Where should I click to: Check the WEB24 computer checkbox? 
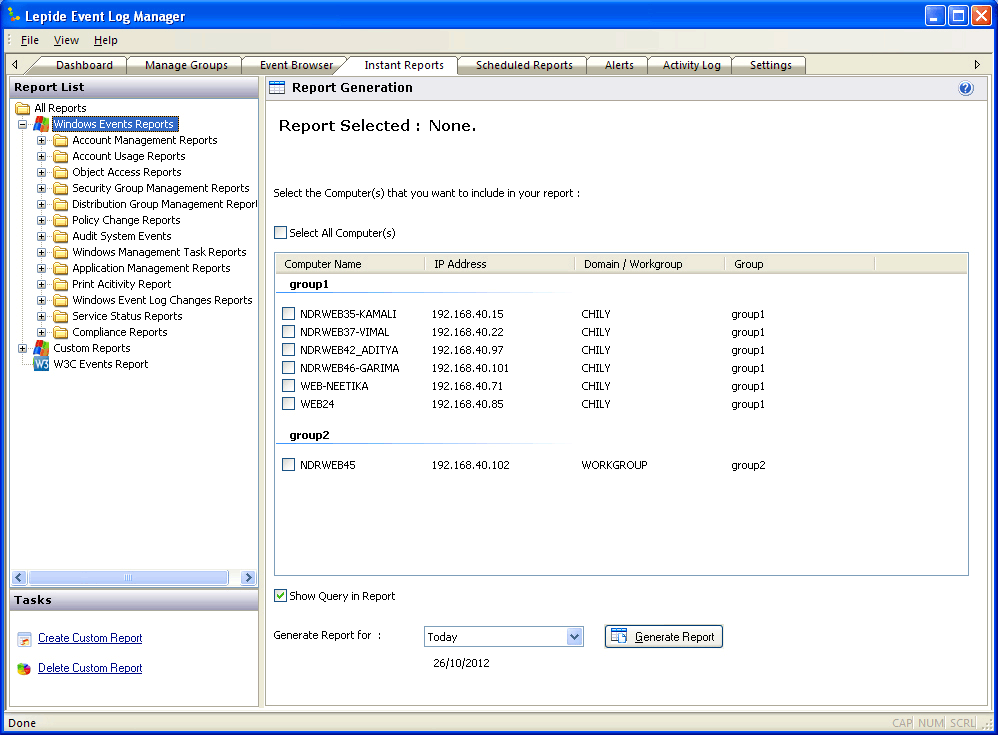(x=288, y=403)
